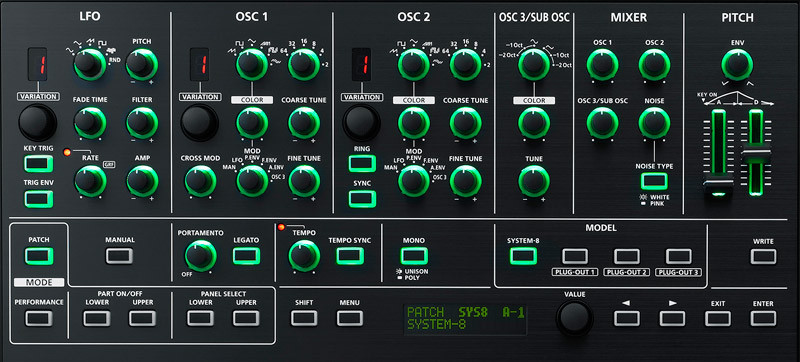Click the LFO waveform selector knob

90,64
